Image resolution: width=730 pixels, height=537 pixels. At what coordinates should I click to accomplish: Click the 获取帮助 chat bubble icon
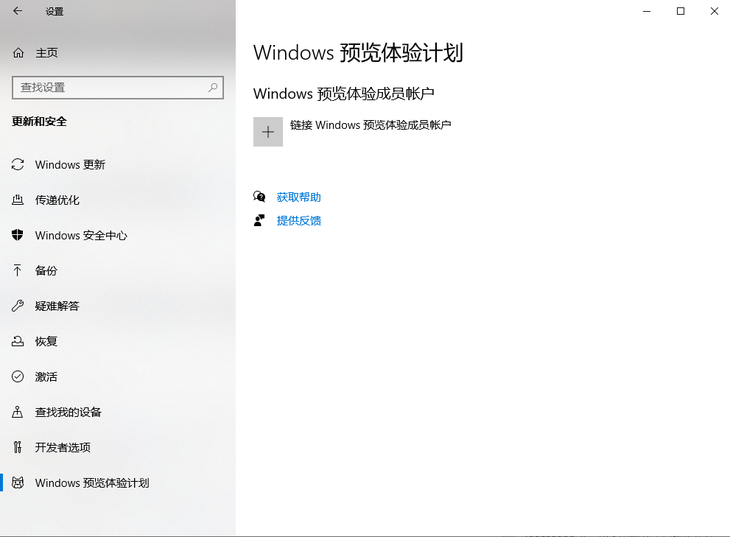click(259, 197)
